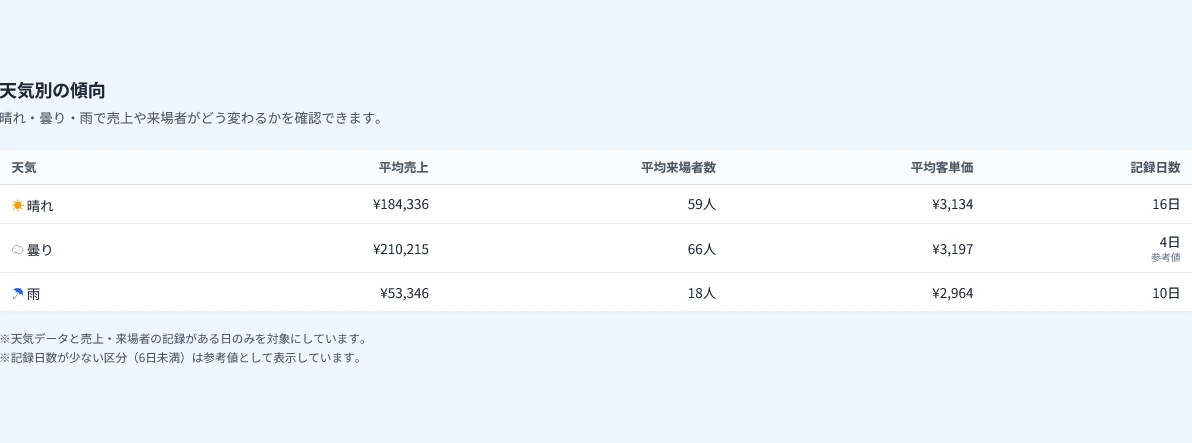Click the 16日 recorded days cell
Image resolution: width=1192 pixels, height=443 pixels.
[1166, 204]
